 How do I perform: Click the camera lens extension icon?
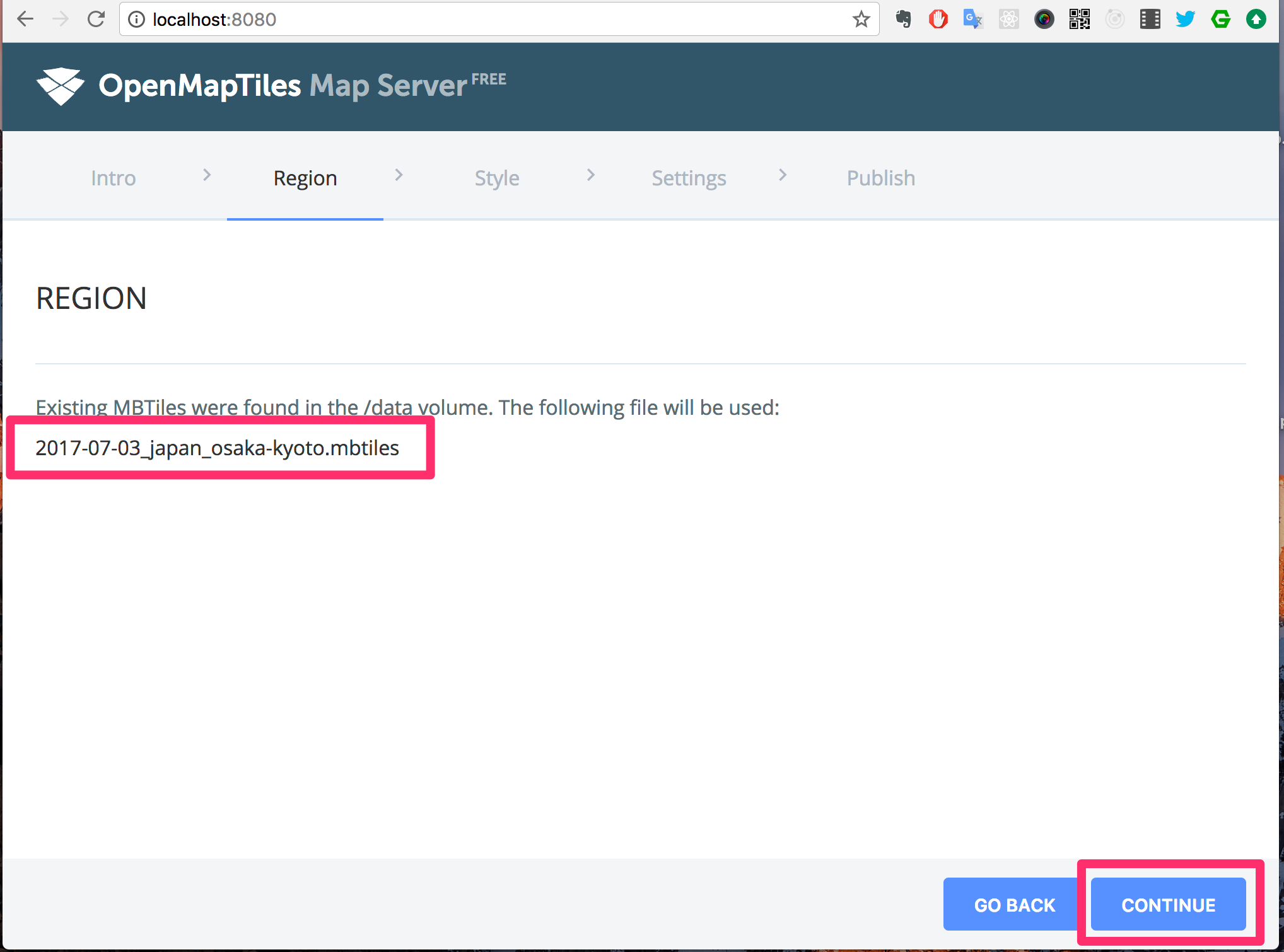click(x=1044, y=19)
